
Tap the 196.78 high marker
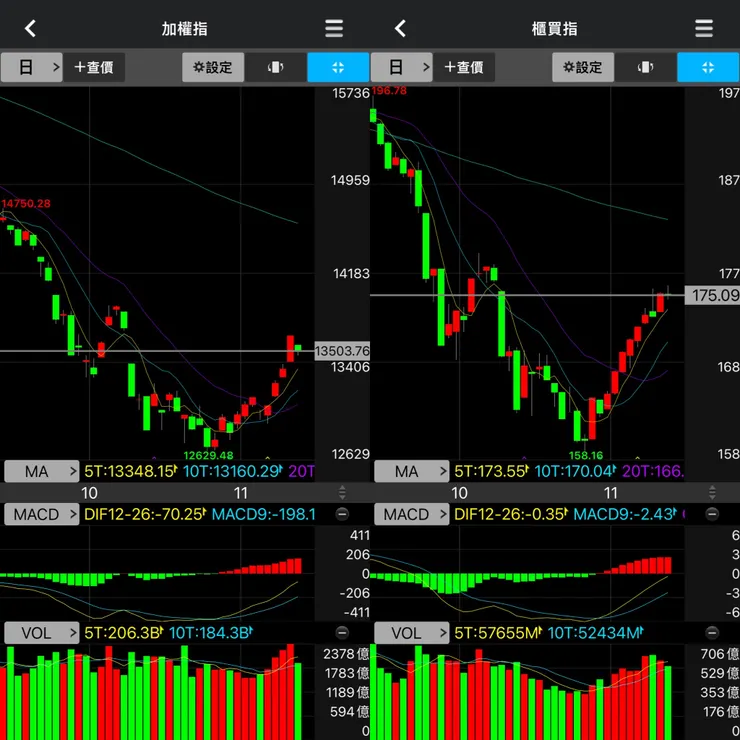tap(389, 90)
